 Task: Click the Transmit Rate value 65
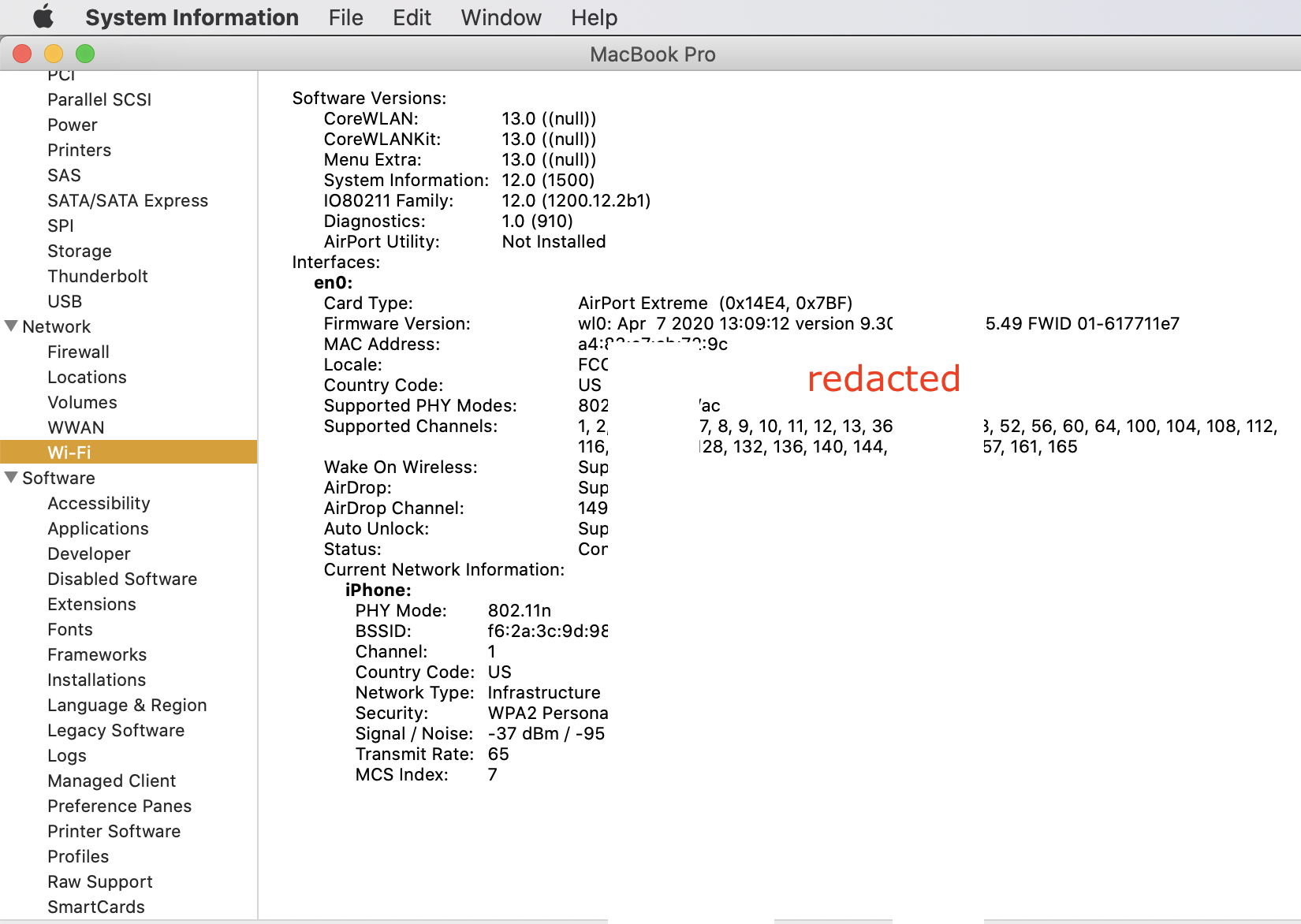click(x=498, y=754)
